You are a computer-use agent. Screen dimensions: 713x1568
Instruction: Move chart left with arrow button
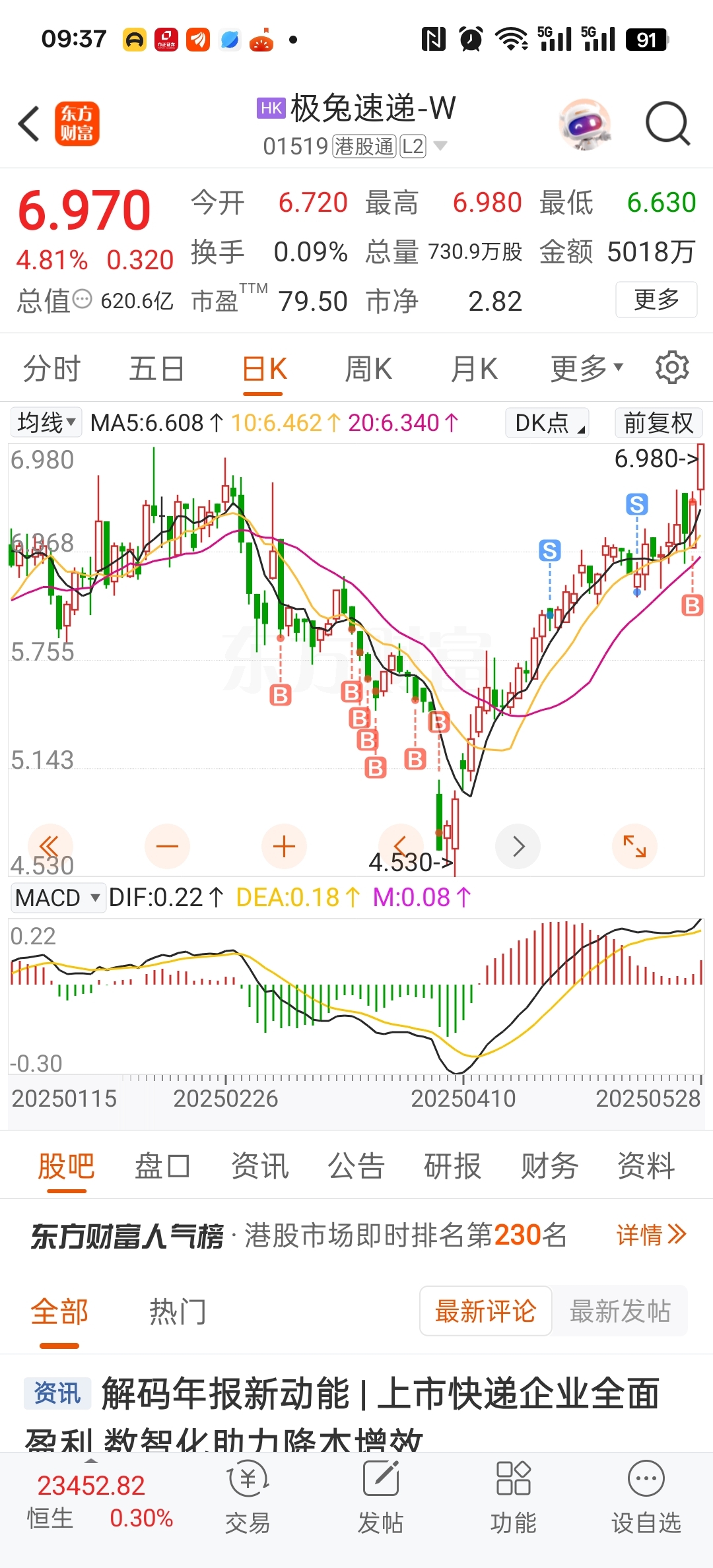click(401, 846)
